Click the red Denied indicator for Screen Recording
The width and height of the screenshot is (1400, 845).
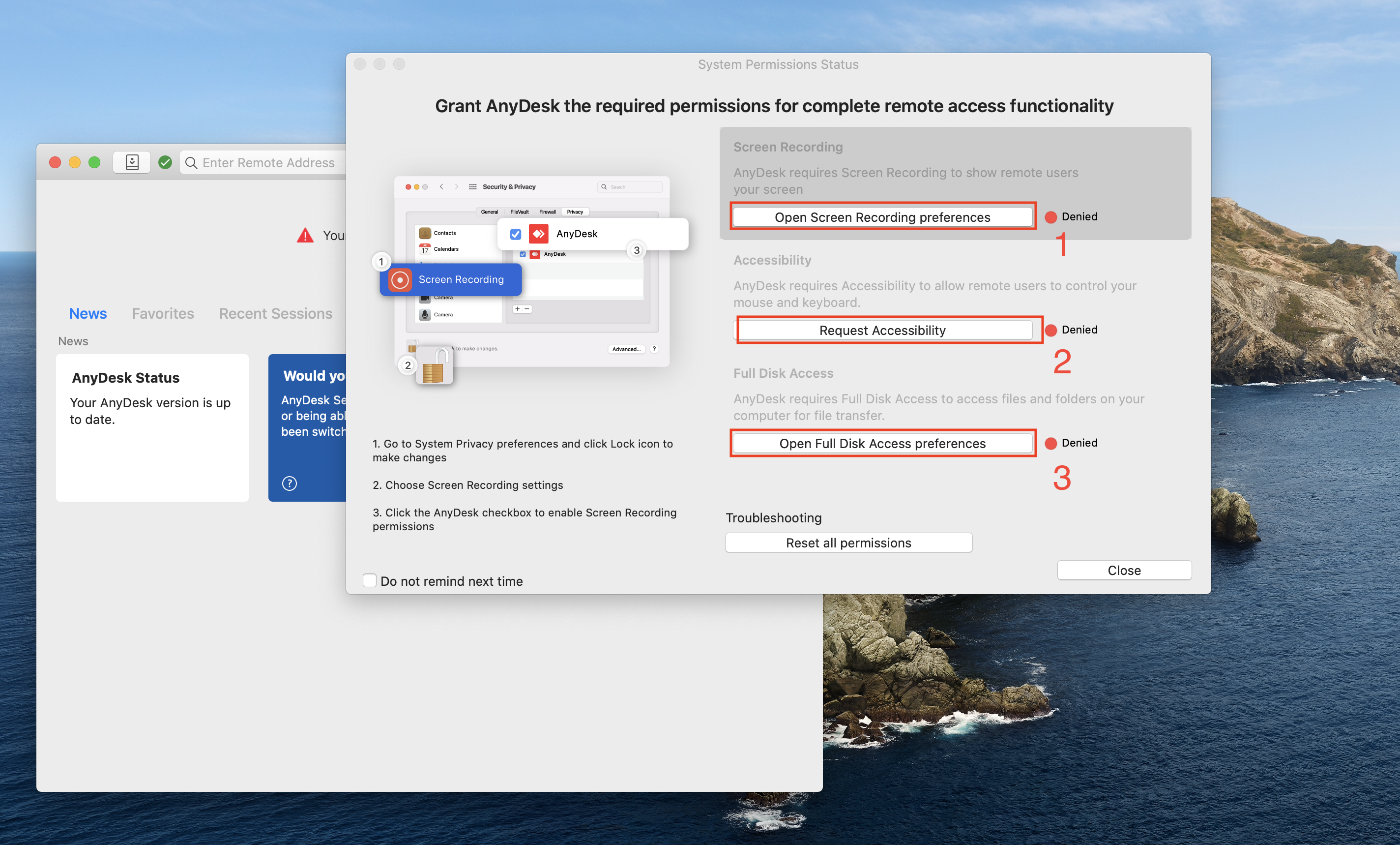[1050, 216]
